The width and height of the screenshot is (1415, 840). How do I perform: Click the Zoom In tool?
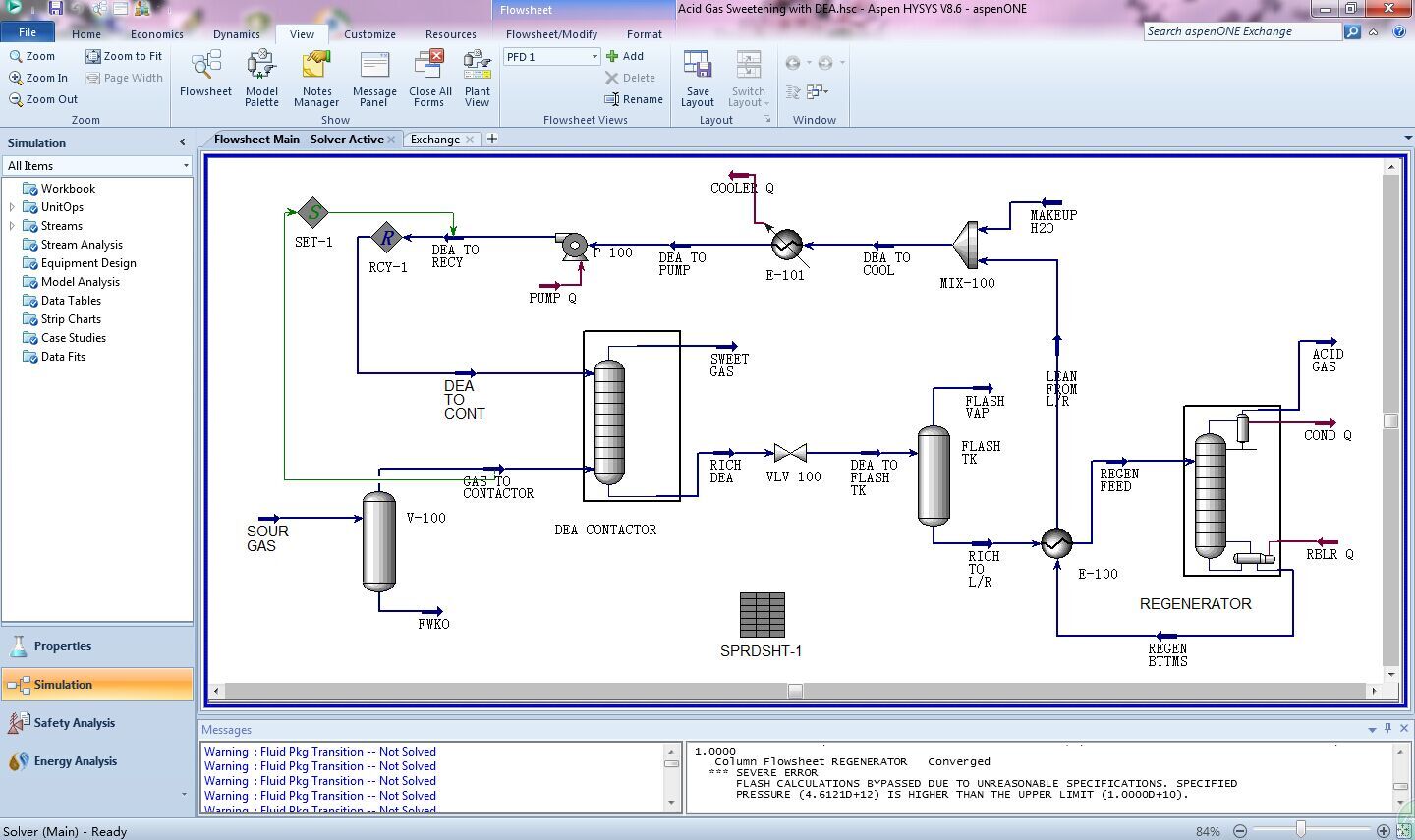click(x=39, y=78)
